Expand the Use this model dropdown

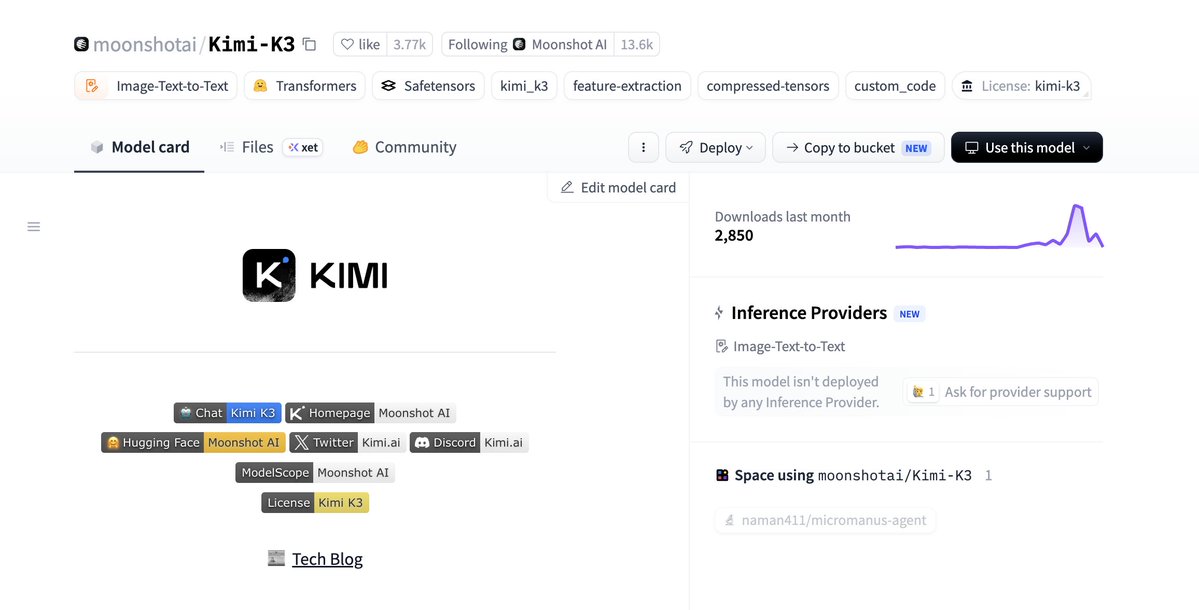coord(1026,148)
